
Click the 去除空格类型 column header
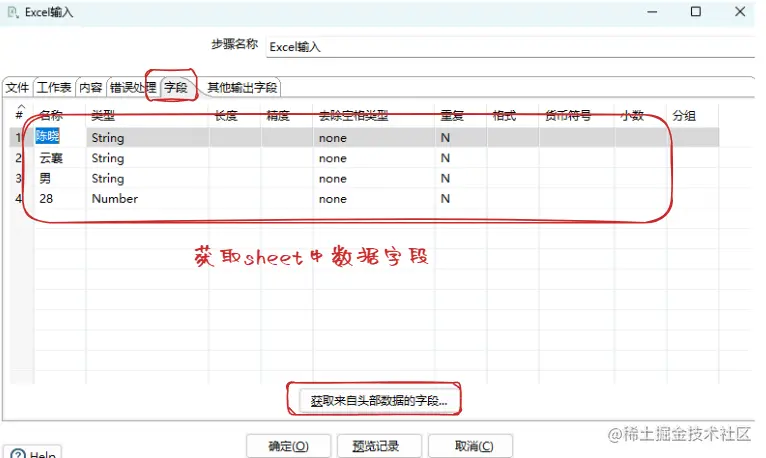[x=374, y=116]
